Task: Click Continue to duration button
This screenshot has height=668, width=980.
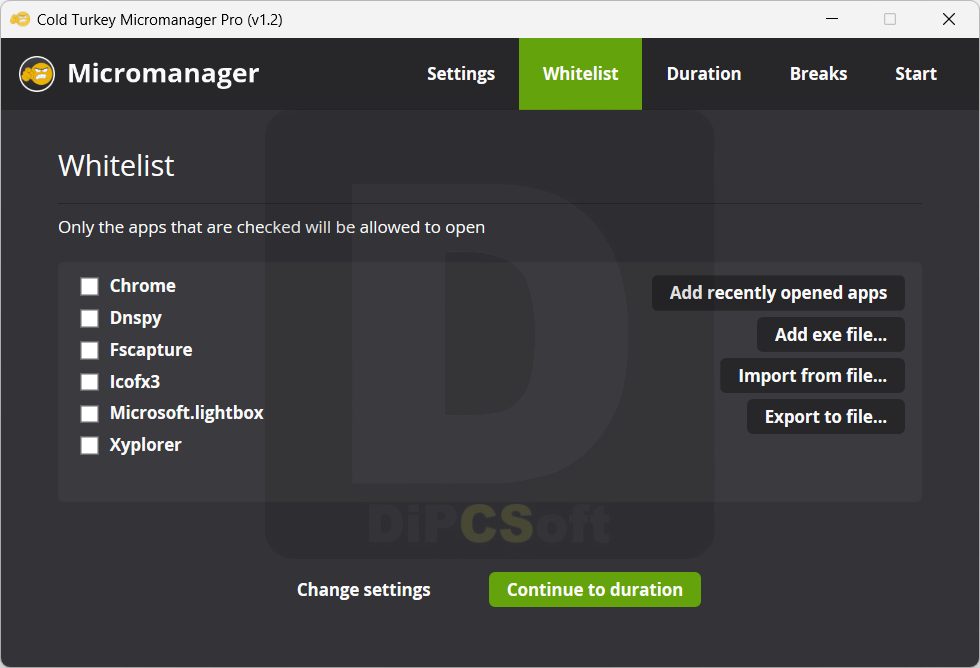Action: (594, 590)
